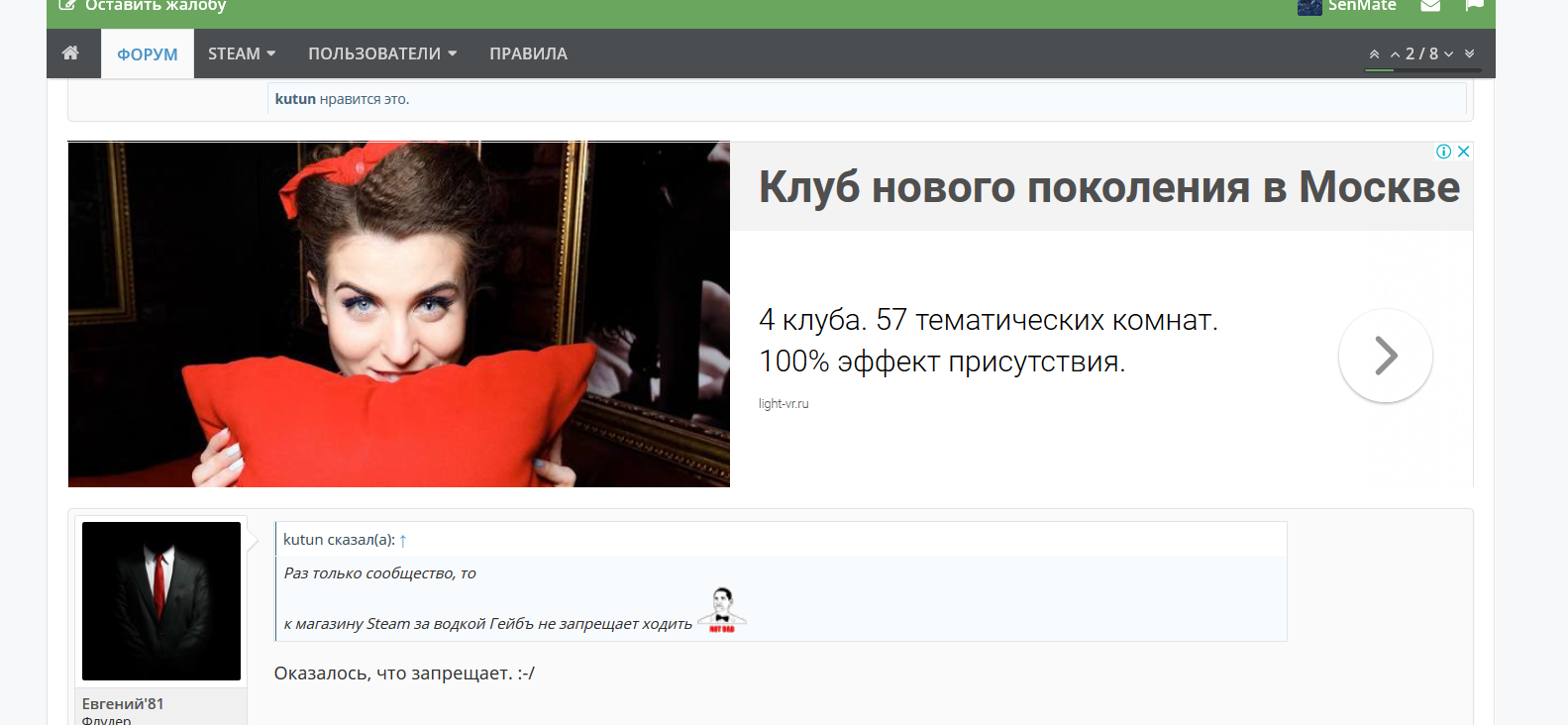
Task: Open the ad info icon
Action: coord(1444,152)
